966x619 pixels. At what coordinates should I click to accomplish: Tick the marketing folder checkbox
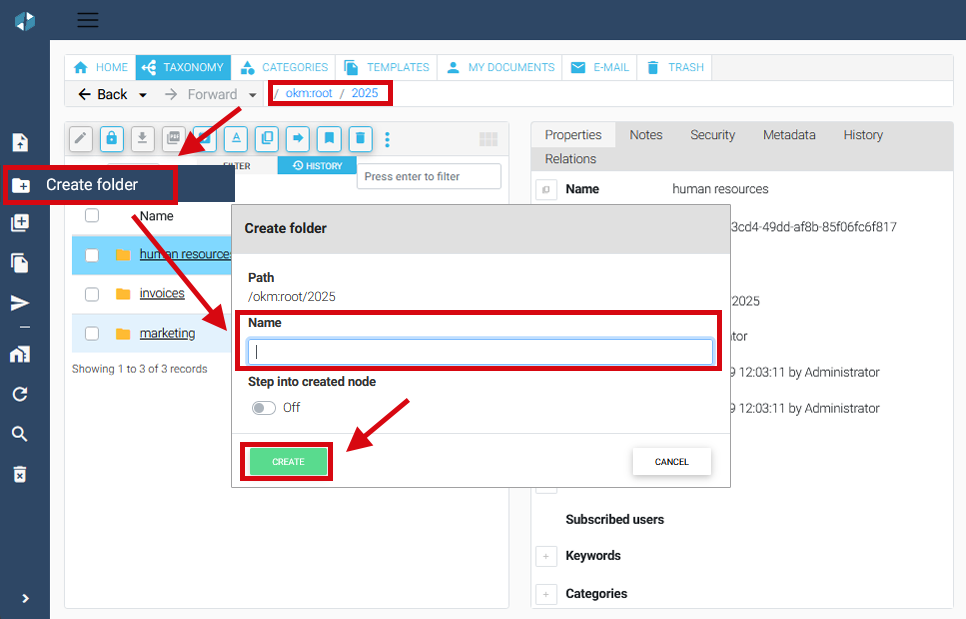(92, 334)
